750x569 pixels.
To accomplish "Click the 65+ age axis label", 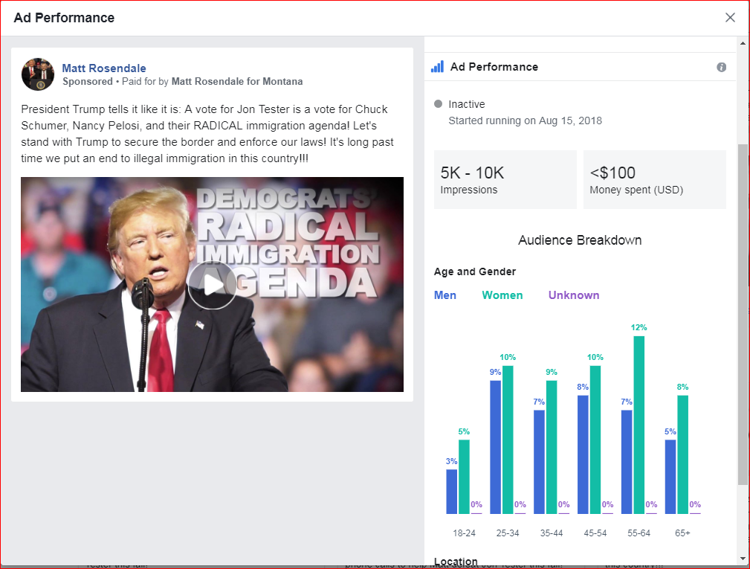I will point(683,533).
